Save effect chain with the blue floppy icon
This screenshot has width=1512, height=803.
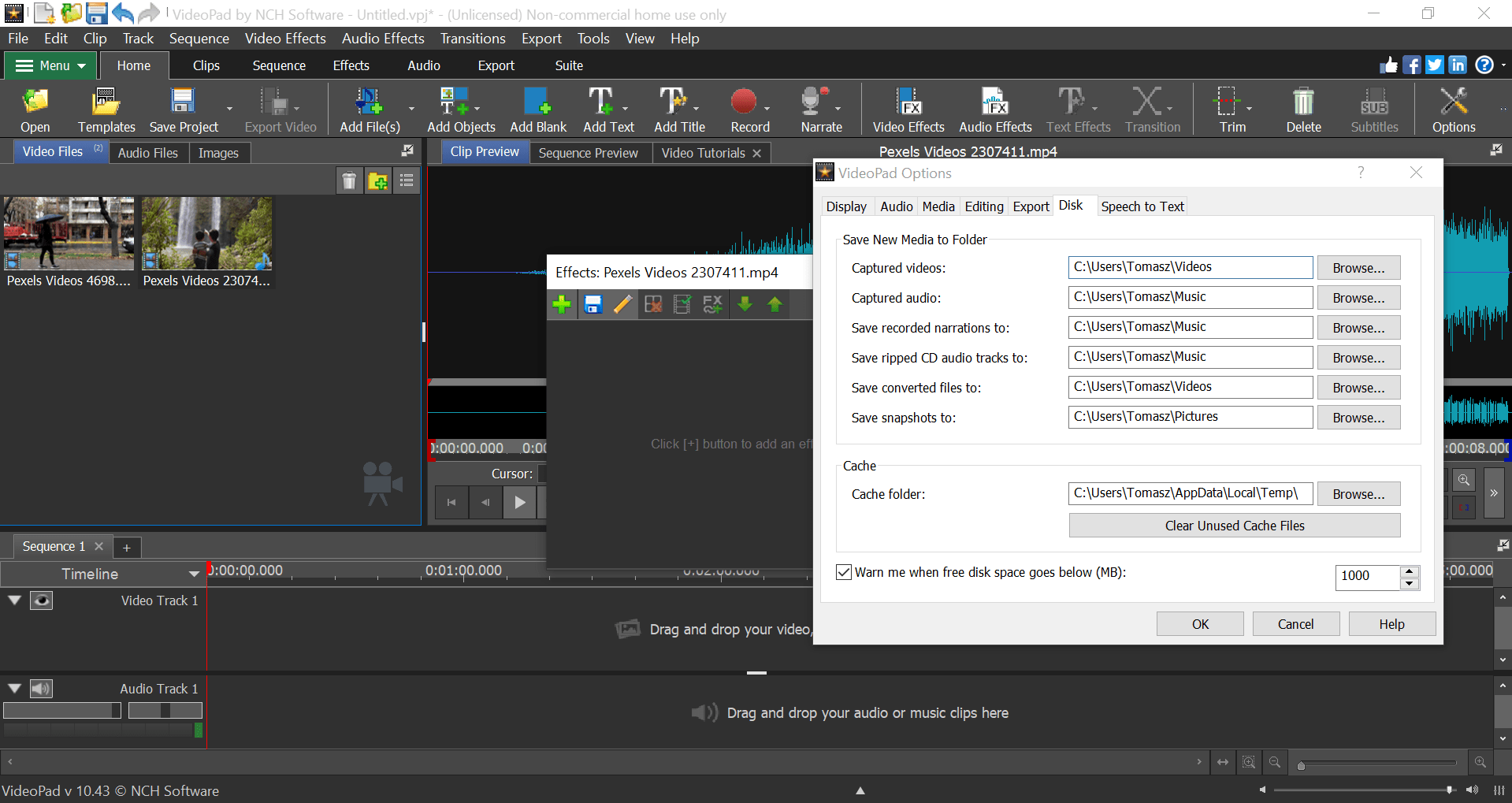pos(593,304)
